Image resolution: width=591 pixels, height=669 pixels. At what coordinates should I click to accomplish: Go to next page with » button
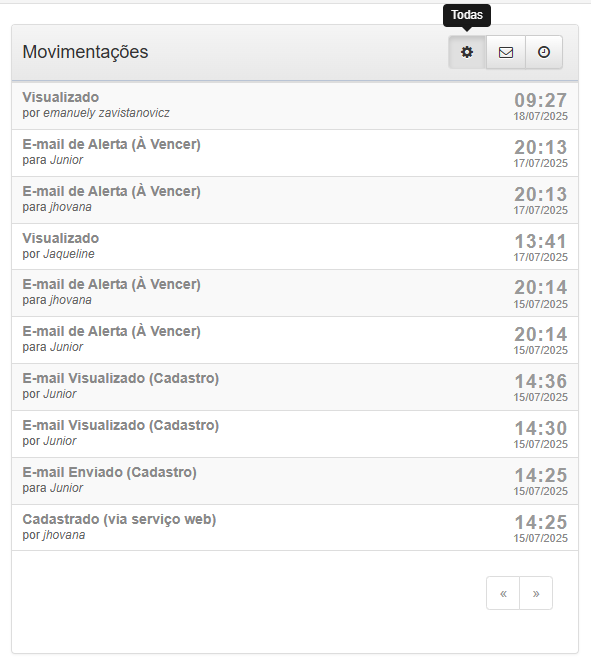pos(536,593)
